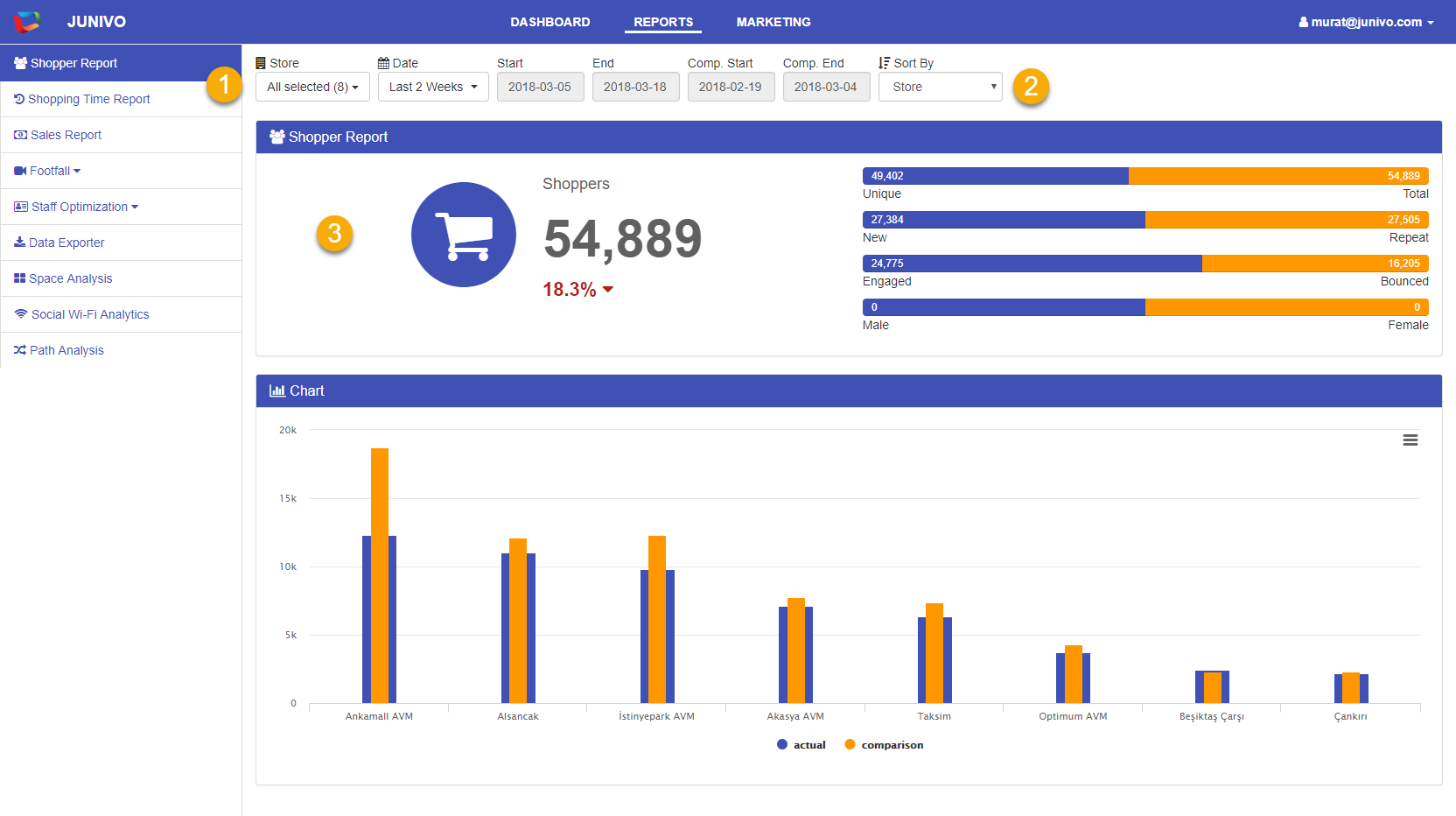Viewport: 1456px width, 816px height.
Task: Open the Shopping Time Report link
Action: [x=88, y=99]
